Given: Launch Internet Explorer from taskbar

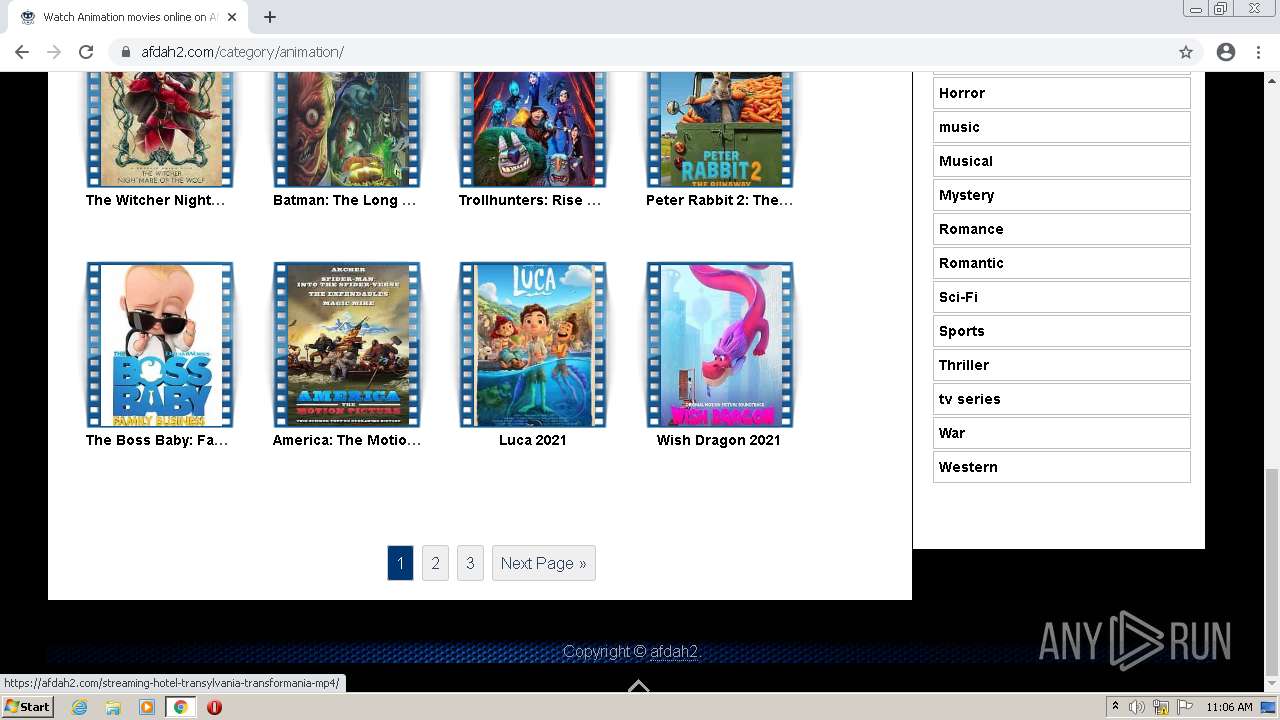Looking at the screenshot, I should [79, 707].
